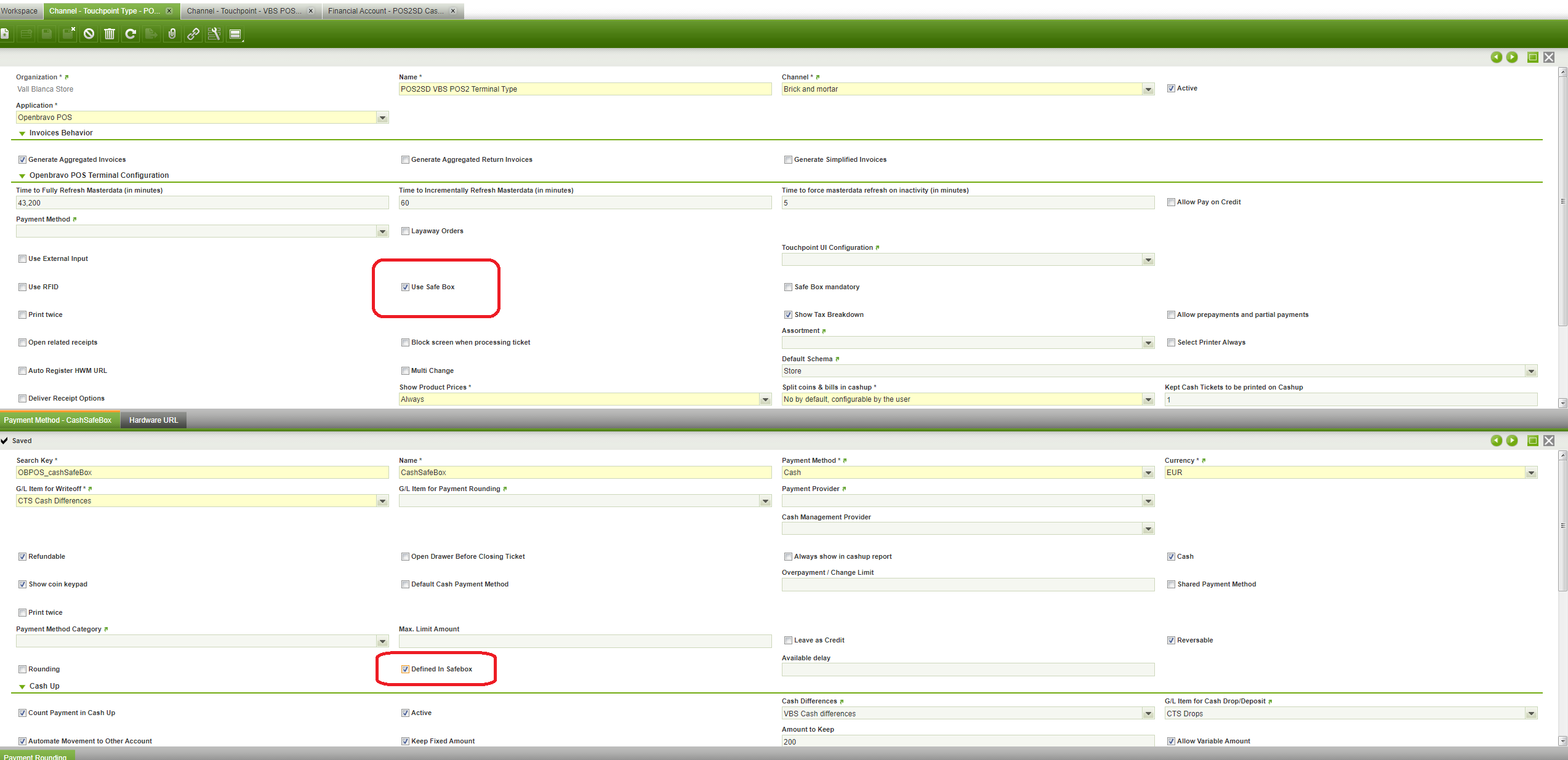The height and width of the screenshot is (760, 1568).
Task: Click the Workspace tab
Action: 19,11
